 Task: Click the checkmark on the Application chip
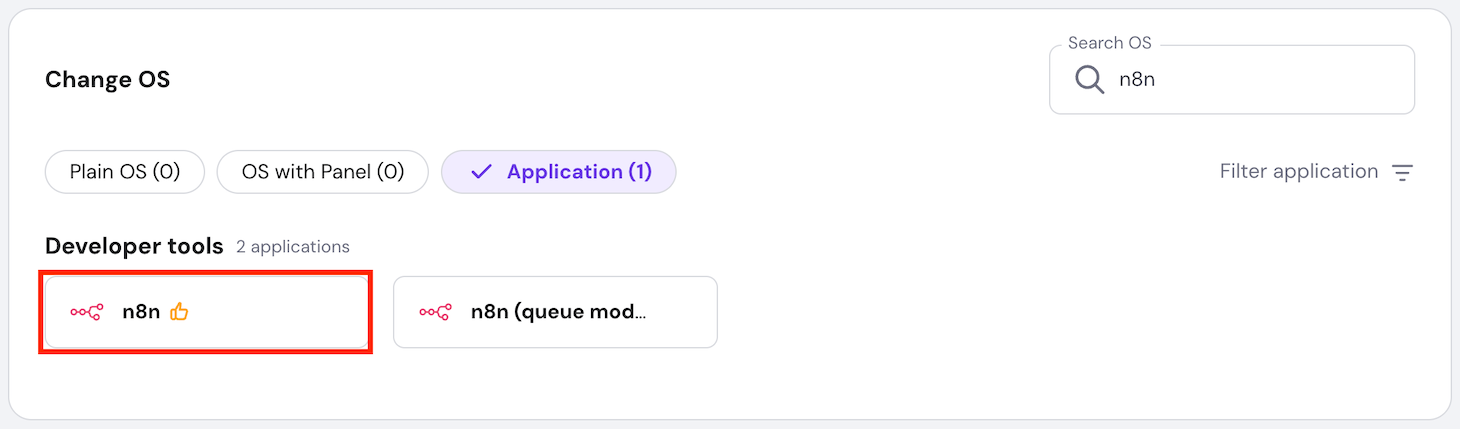pyautogui.click(x=481, y=172)
